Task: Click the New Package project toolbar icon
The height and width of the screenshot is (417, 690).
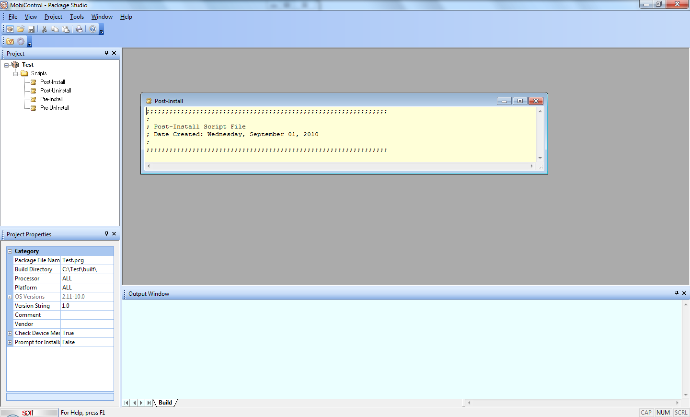Action: pyautogui.click(x=10, y=29)
